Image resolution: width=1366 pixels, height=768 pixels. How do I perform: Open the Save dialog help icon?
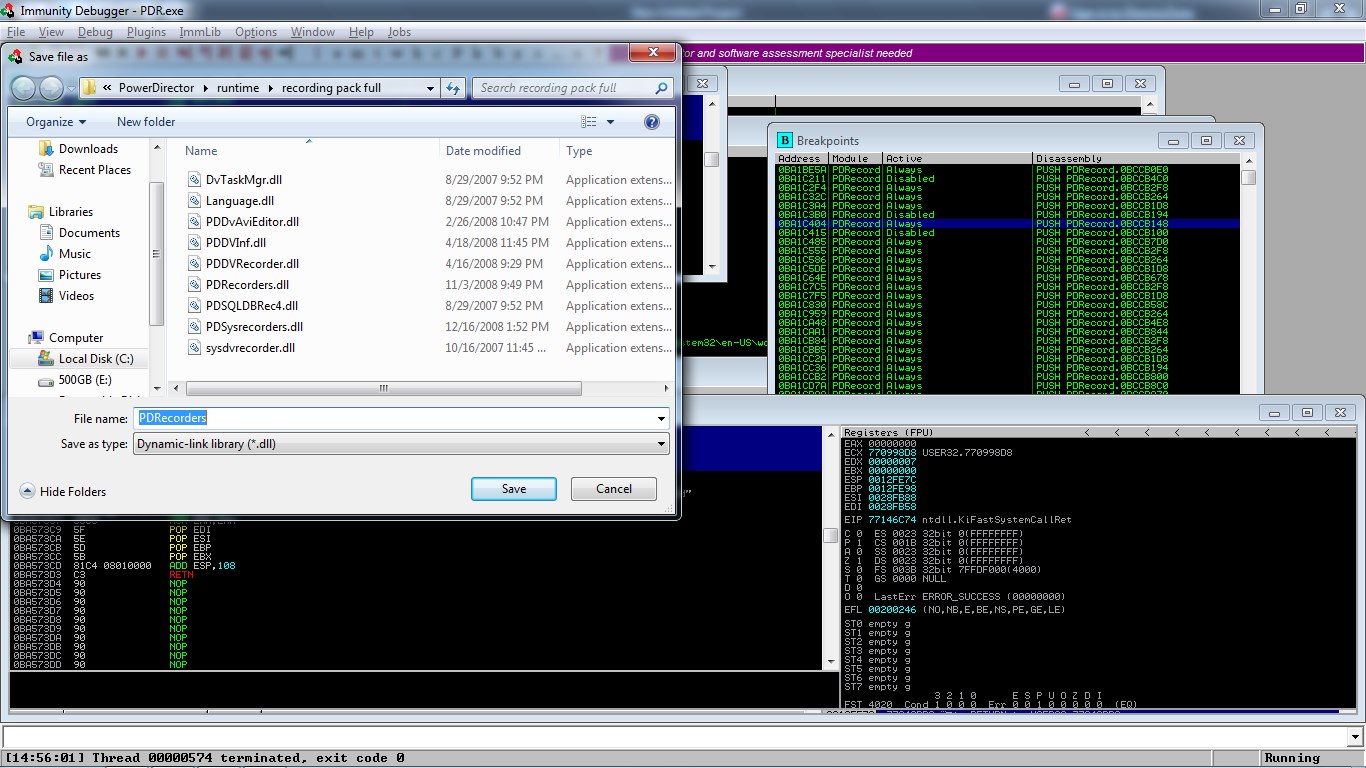click(652, 122)
